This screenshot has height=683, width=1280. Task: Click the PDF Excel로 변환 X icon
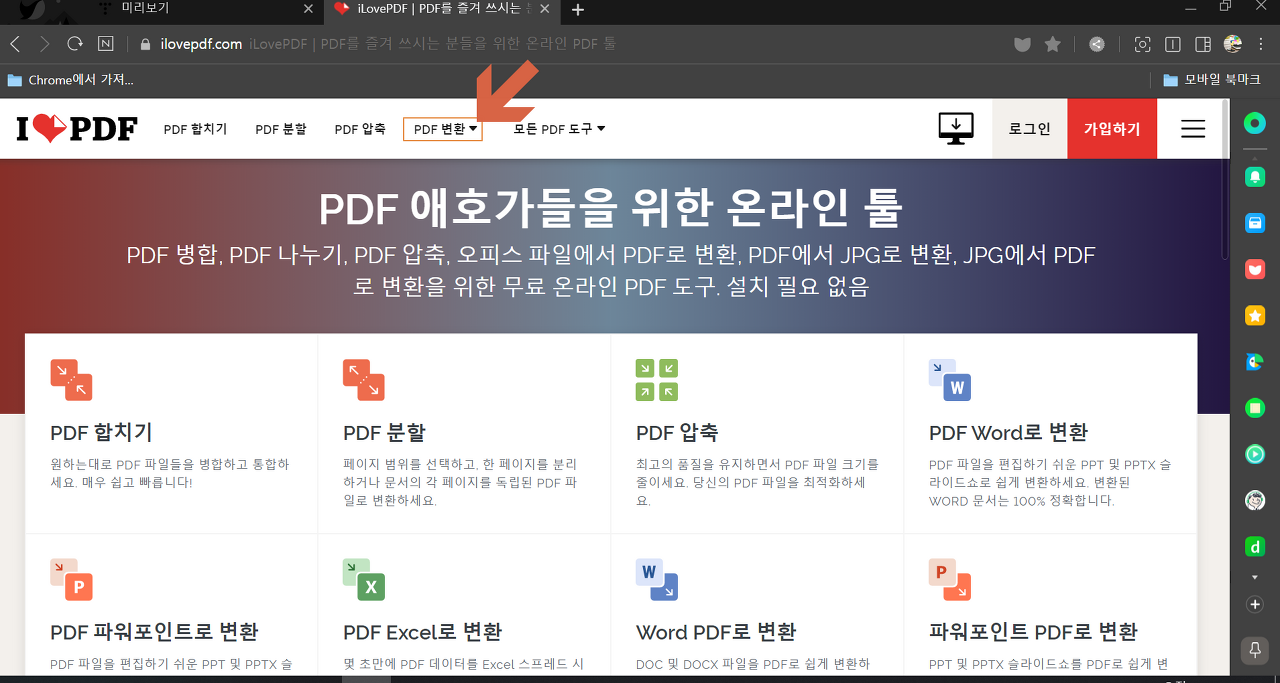[364, 580]
